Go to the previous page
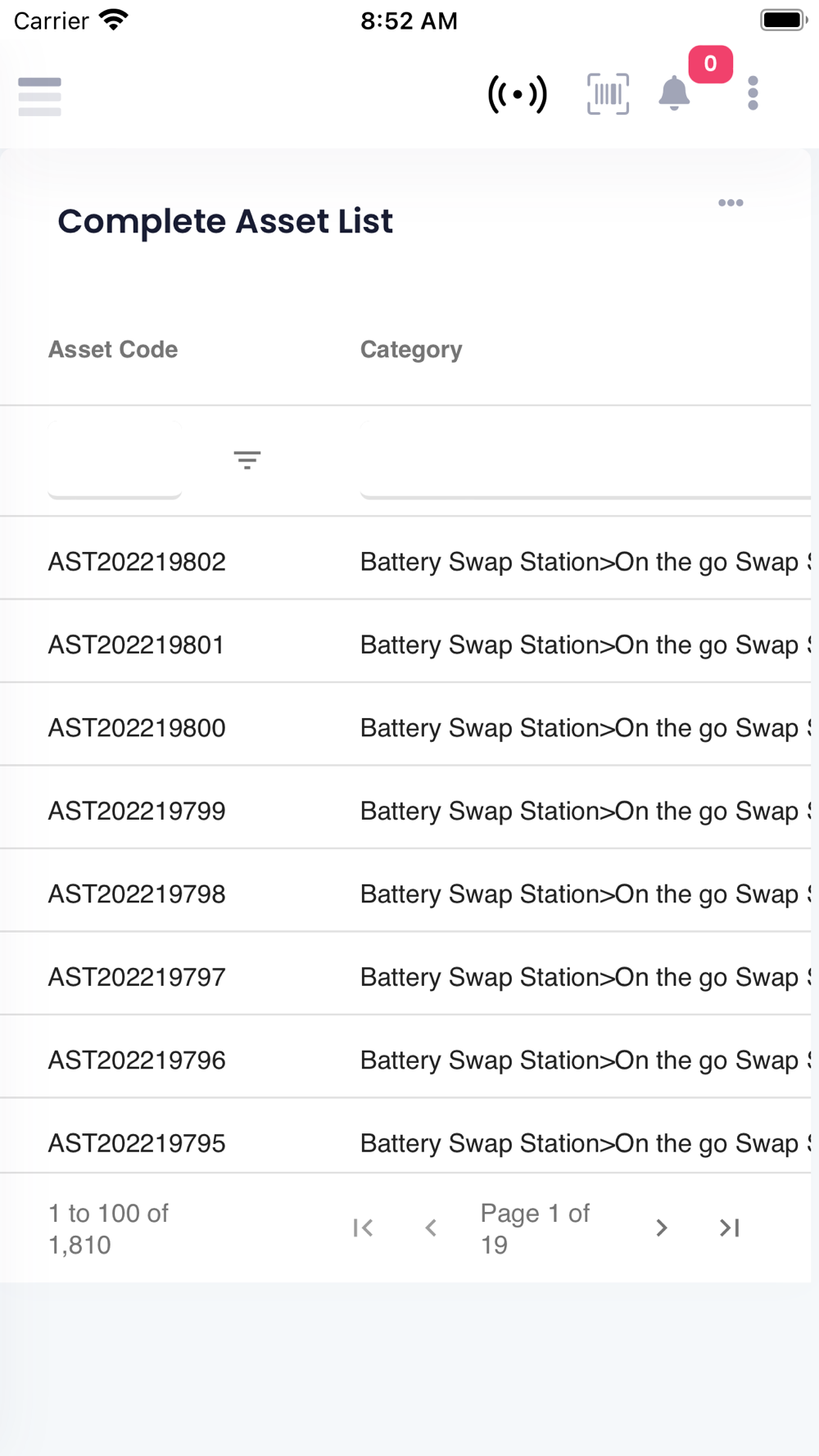 point(431,1228)
